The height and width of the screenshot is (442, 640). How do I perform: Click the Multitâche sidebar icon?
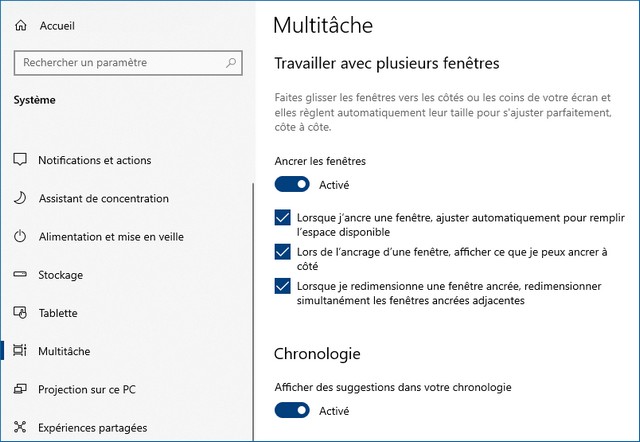20,351
